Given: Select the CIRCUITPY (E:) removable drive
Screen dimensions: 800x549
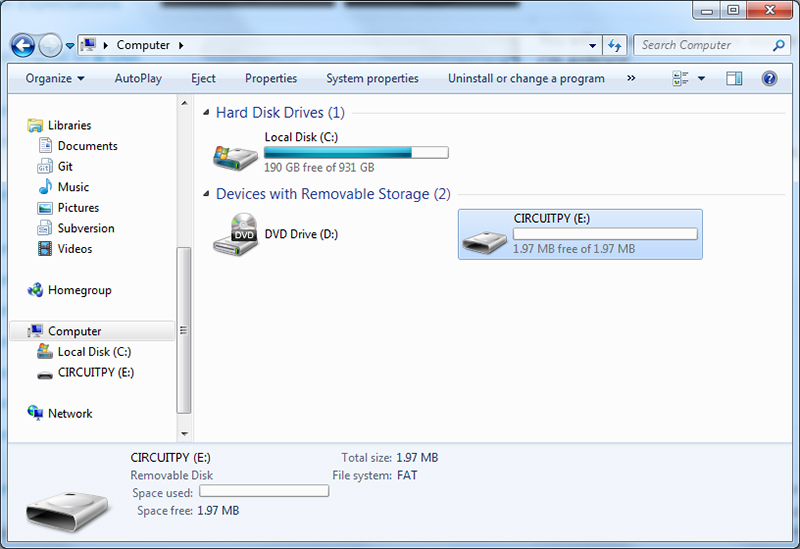Looking at the screenshot, I should tap(580, 235).
